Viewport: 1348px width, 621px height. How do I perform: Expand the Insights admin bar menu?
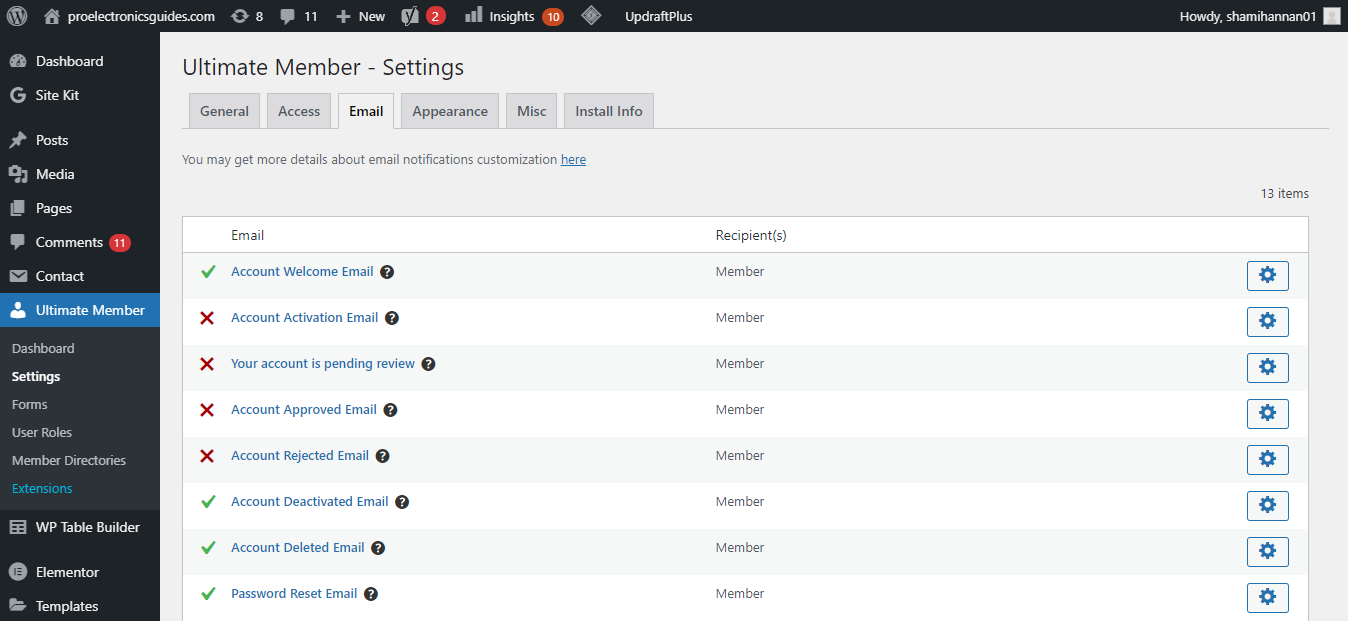coord(500,16)
